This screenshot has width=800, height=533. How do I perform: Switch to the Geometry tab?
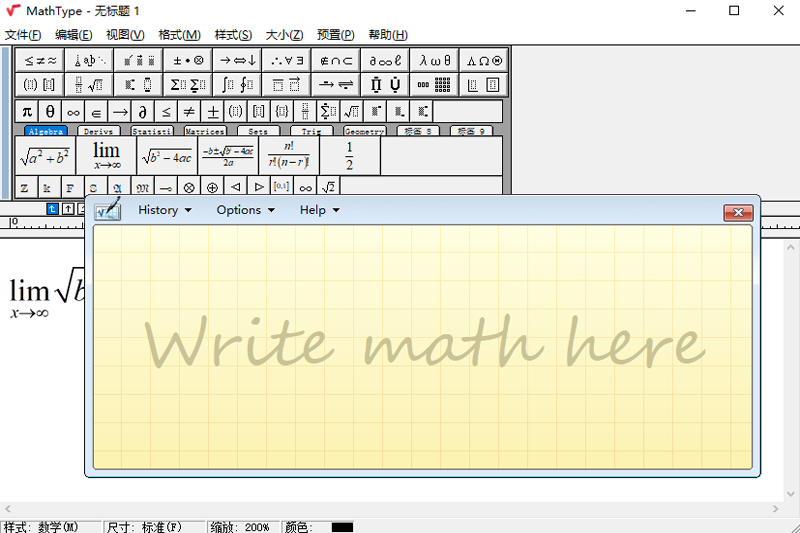point(364,131)
